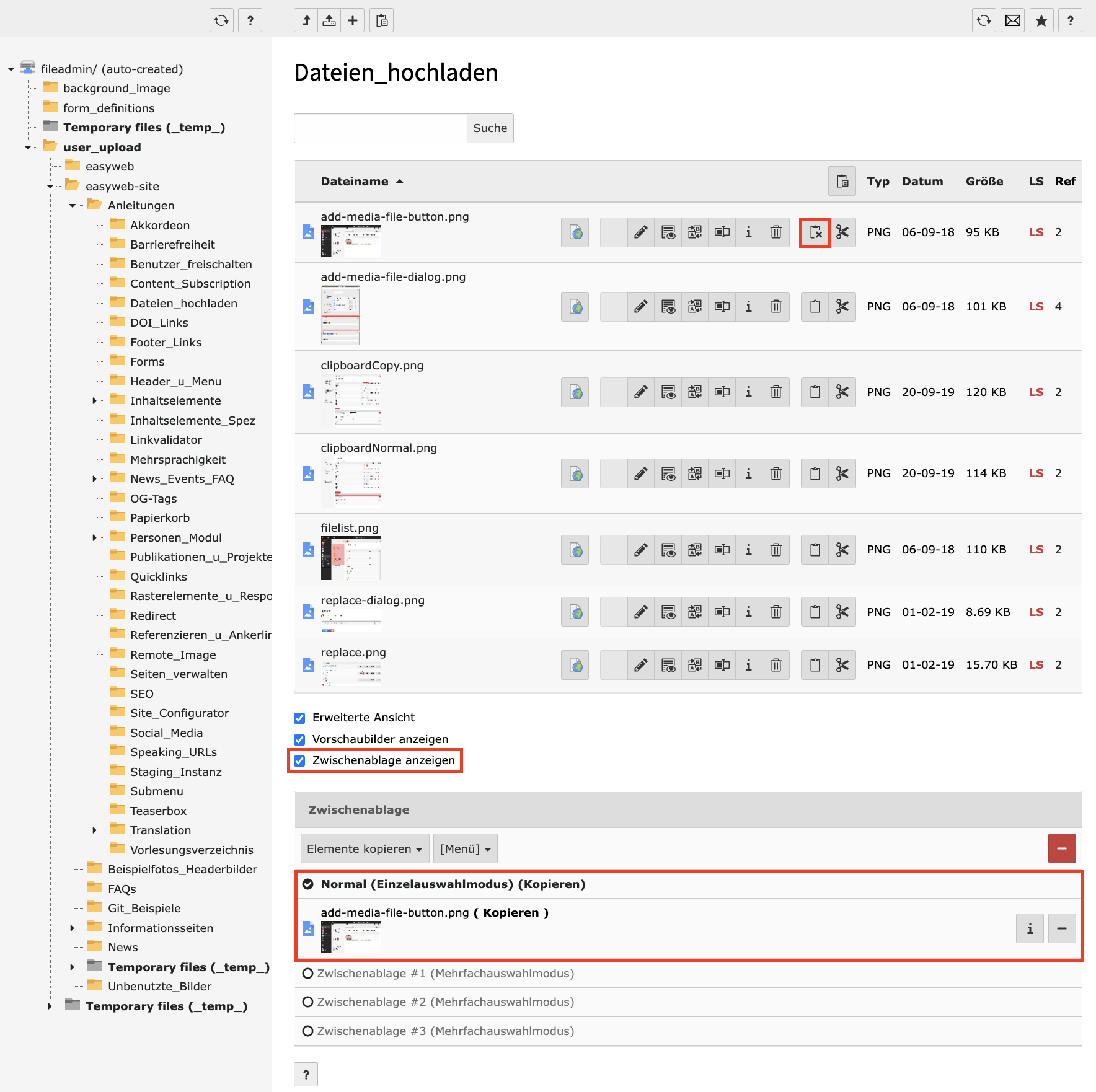Open the [Menü] dropdown in Zwischenablage
The image size is (1096, 1092).
pyautogui.click(x=464, y=848)
